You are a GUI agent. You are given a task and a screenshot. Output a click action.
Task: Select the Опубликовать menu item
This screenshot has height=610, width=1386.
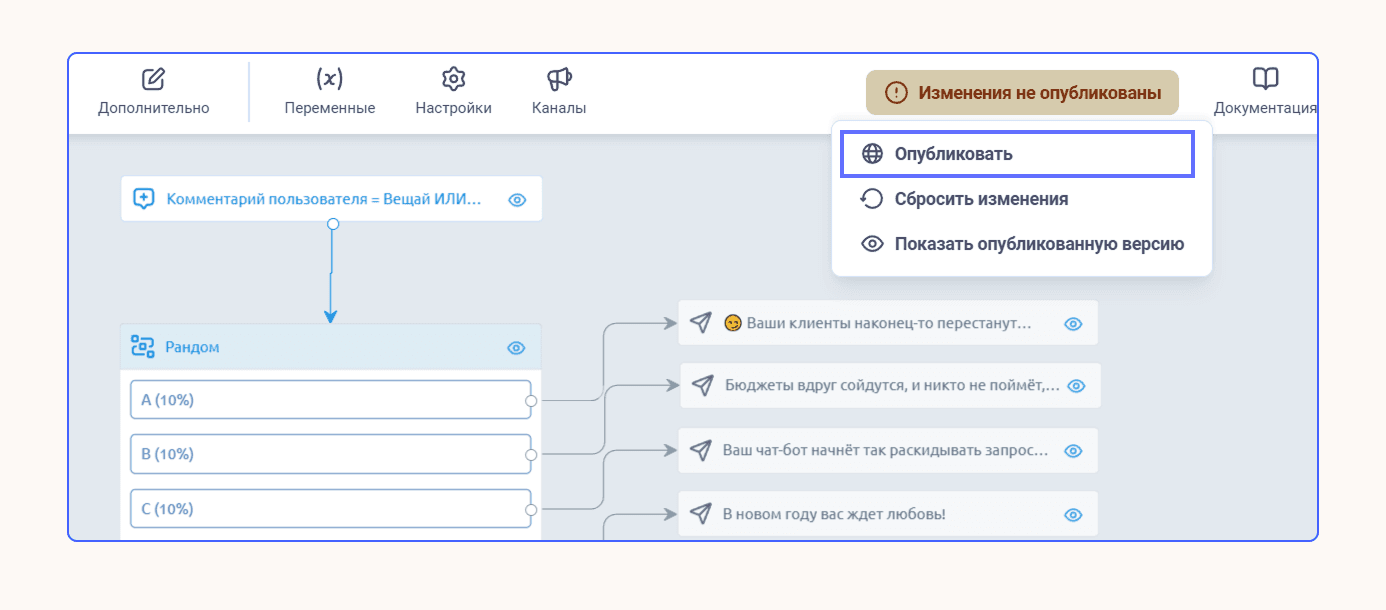tap(1017, 154)
